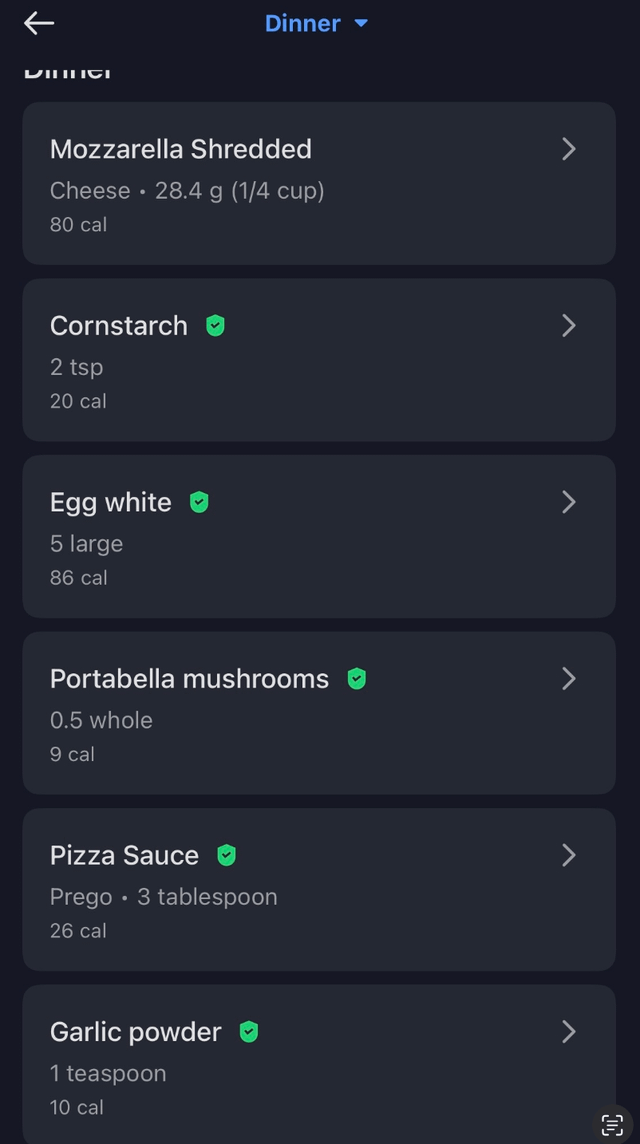
Task: Open Portabella mushrooms chevron arrow
Action: tap(568, 679)
